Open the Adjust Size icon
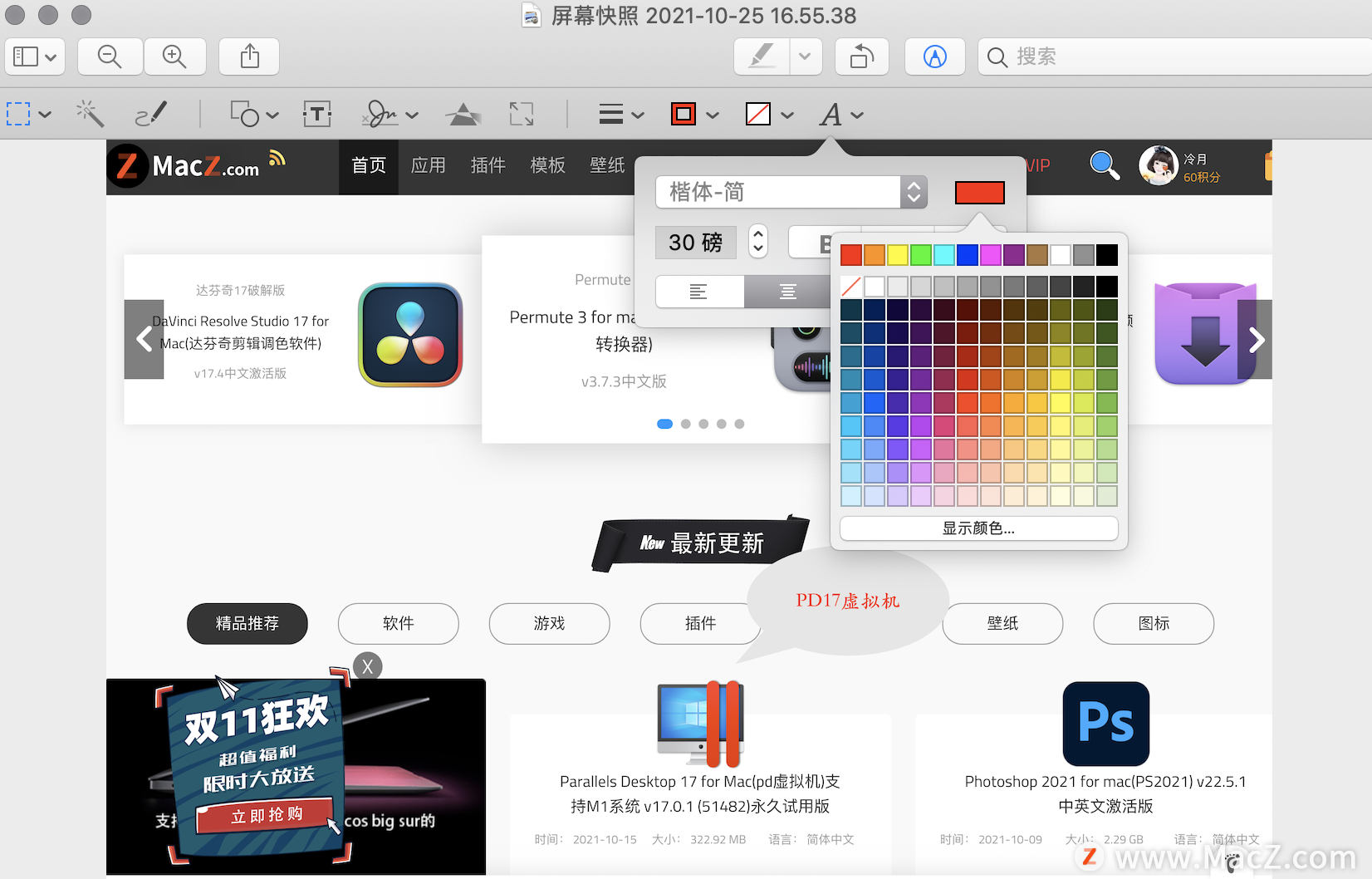Screen dimensions: 1372x879 pos(522,114)
